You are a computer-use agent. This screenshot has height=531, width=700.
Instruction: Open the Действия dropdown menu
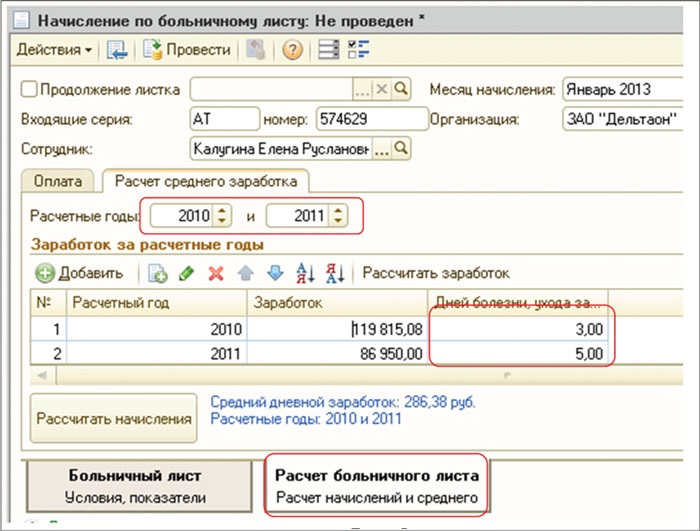(x=54, y=50)
